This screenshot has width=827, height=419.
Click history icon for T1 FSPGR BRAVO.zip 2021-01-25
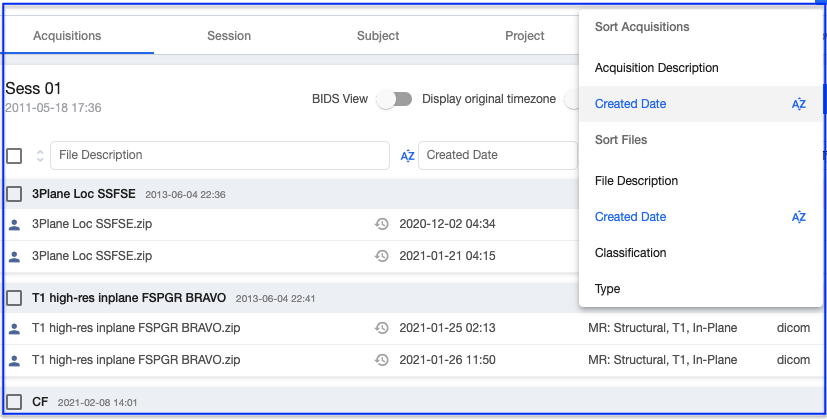[381, 328]
